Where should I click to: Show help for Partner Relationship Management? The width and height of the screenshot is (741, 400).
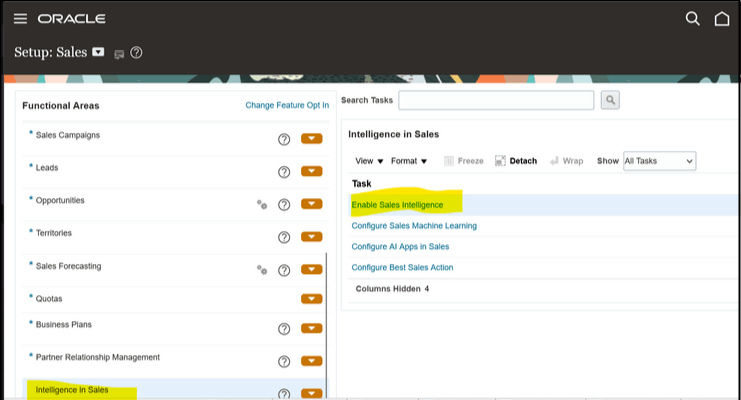click(x=284, y=361)
